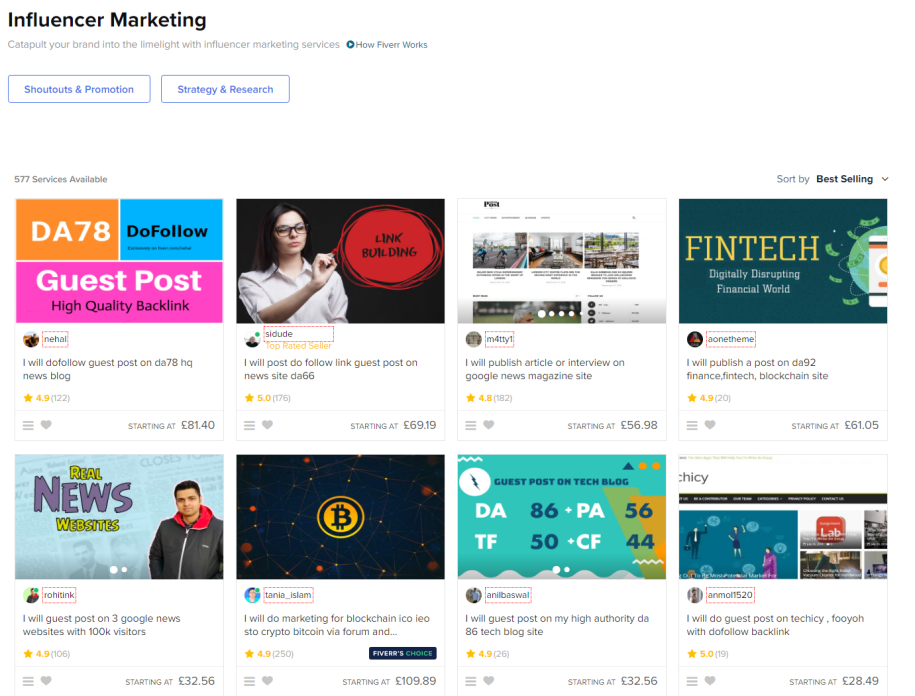915x696 pixels.
Task: Click the 577 Services Available text
Action: [61, 179]
